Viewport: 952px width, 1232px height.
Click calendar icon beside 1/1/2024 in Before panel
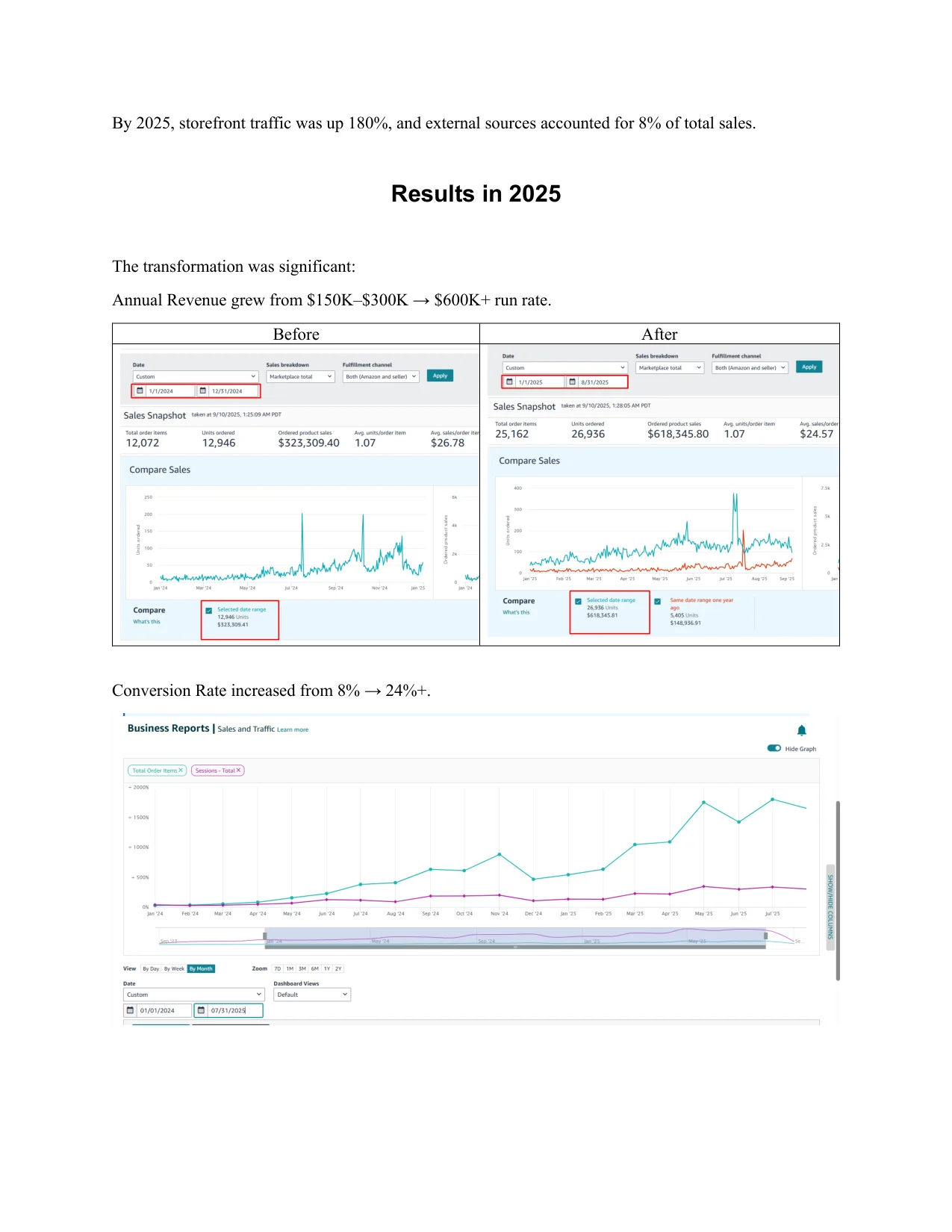pyautogui.click(x=140, y=391)
